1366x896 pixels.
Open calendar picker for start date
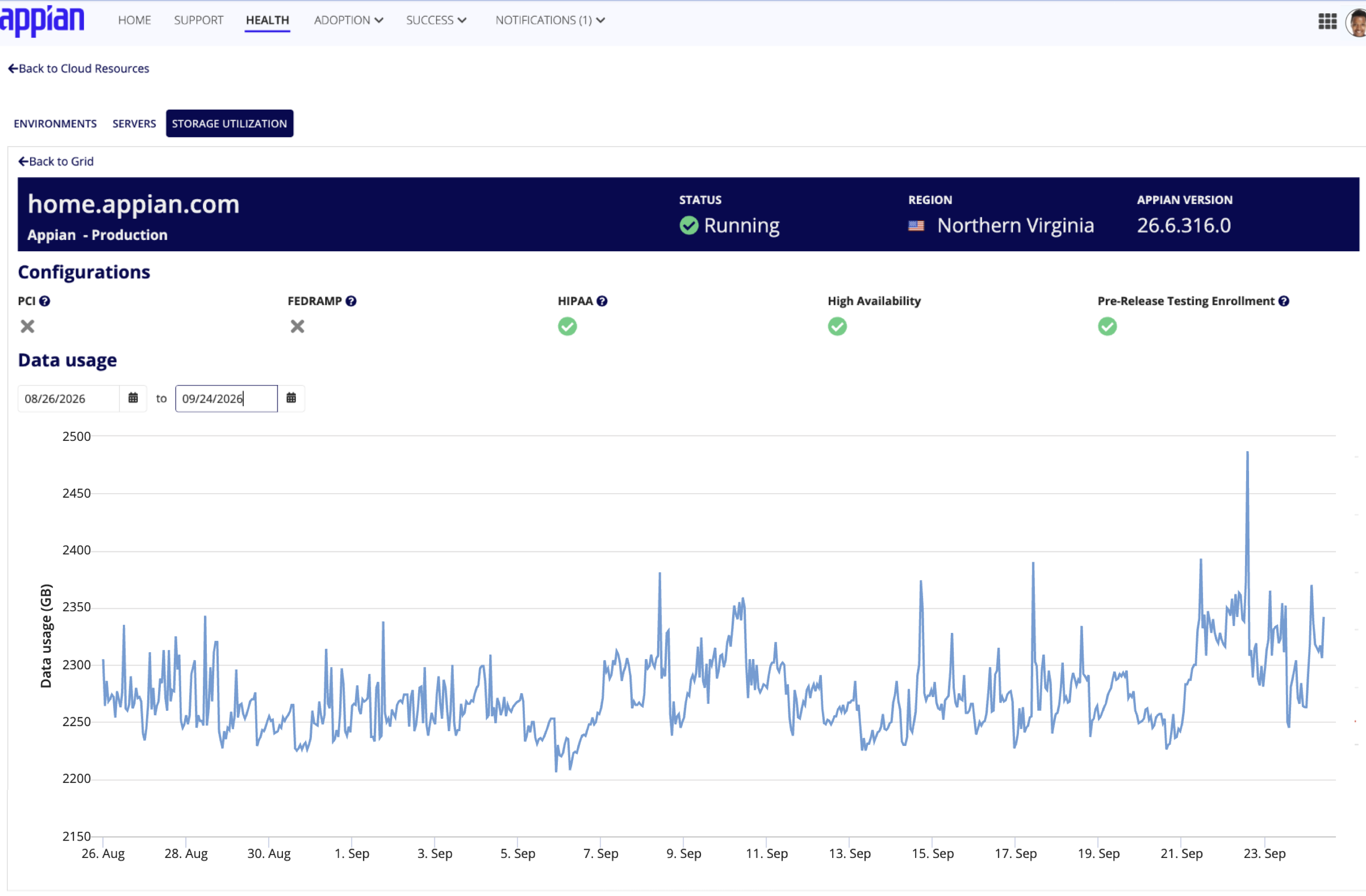pyautogui.click(x=133, y=398)
